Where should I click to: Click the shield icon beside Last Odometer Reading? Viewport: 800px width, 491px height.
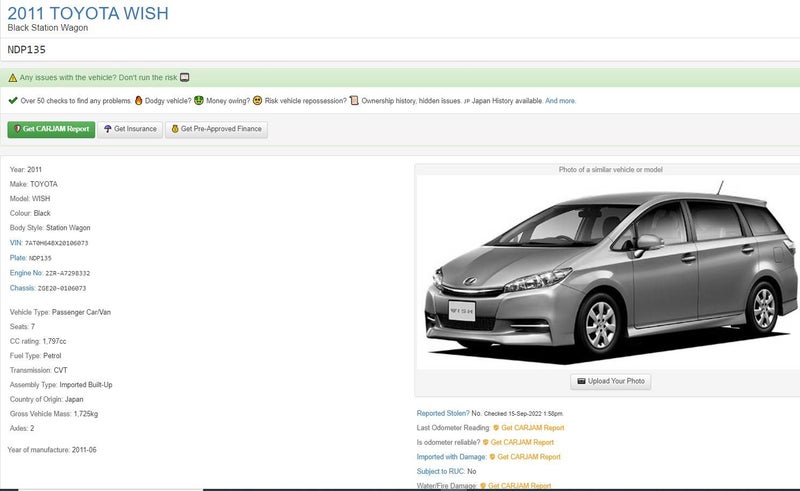pos(496,428)
